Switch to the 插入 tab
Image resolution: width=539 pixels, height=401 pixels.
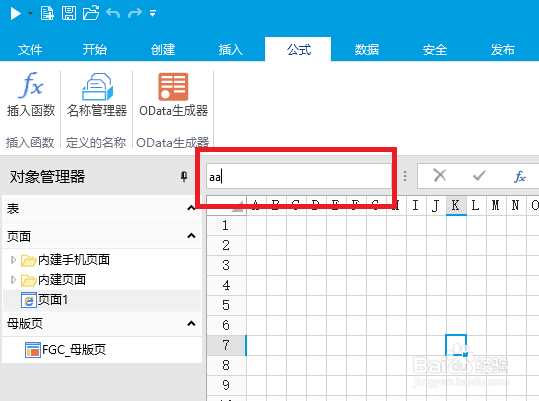pos(231,49)
